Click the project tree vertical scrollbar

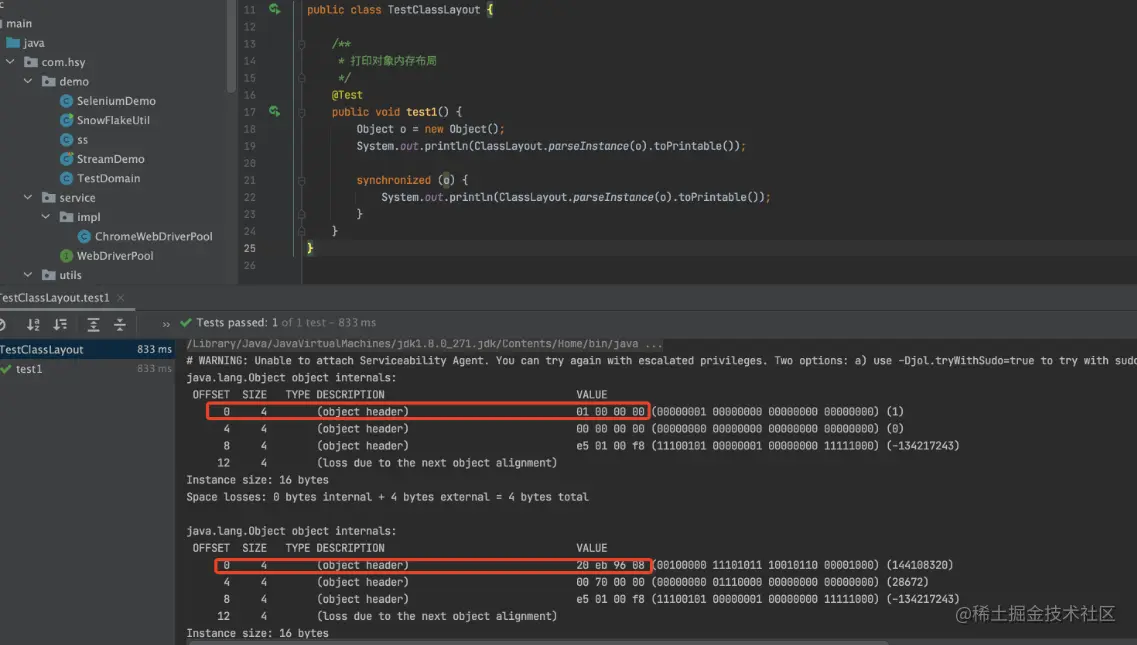pos(231,47)
